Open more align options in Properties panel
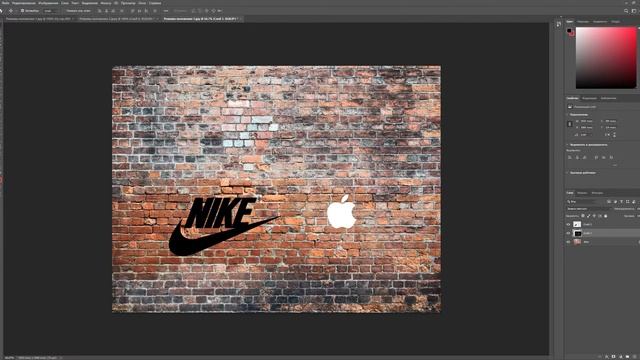The image size is (640, 360). [615, 165]
